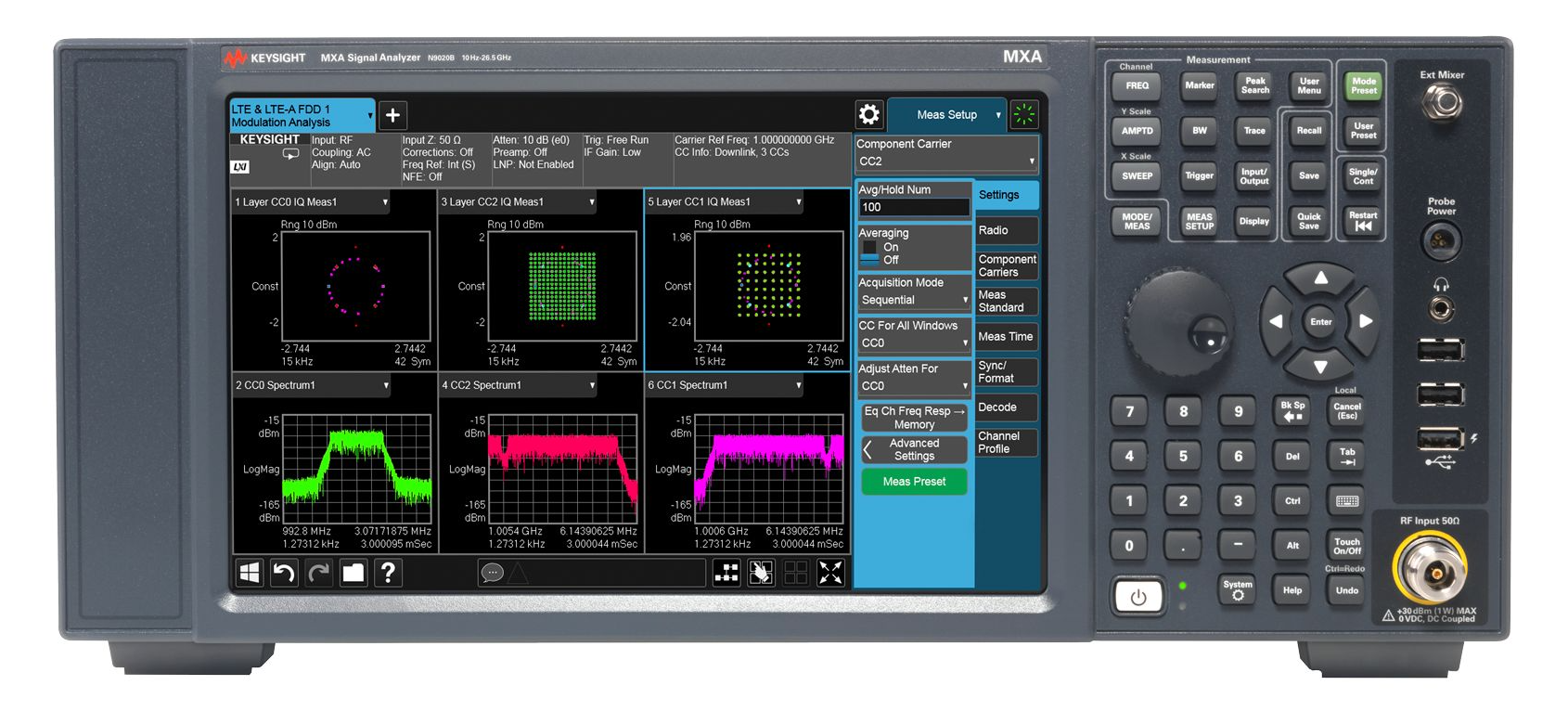The height and width of the screenshot is (711, 1568).
Task: Push the front-panel power button
Action: pyautogui.click(x=1138, y=597)
